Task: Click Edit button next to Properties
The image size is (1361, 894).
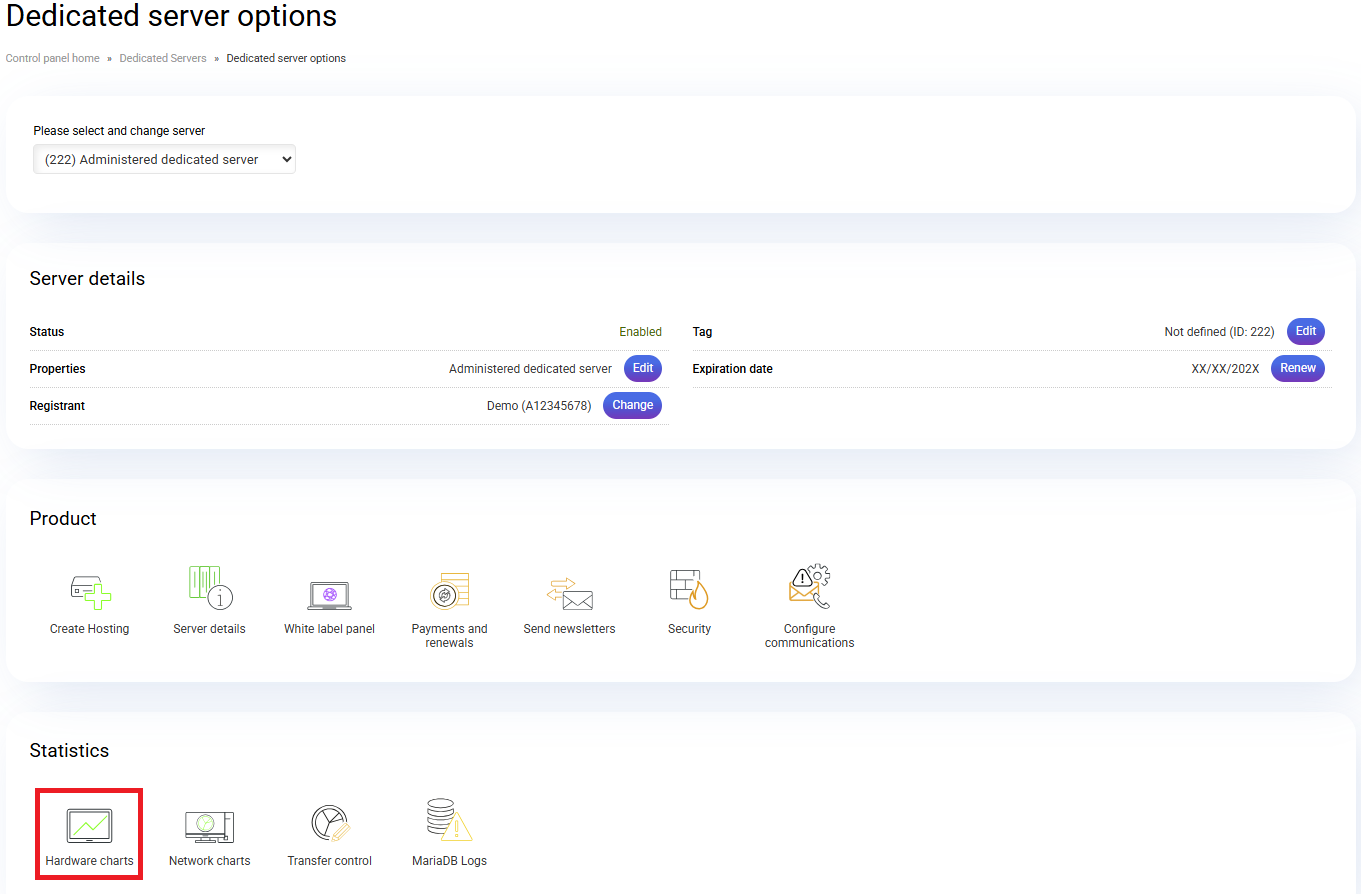Action: pyautogui.click(x=643, y=368)
